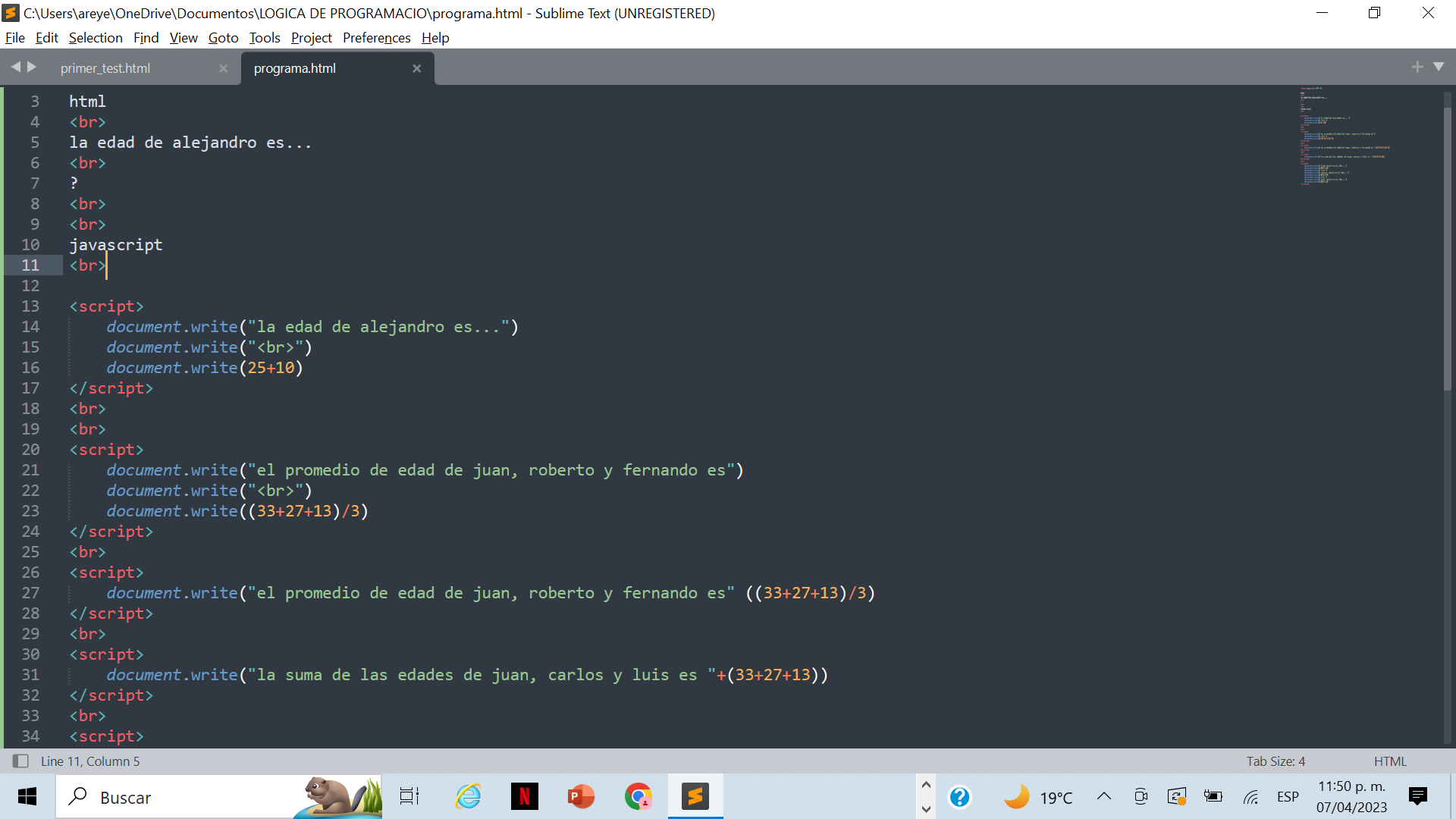Open PowerPoint from taskbar
Screen dimensions: 1456x819
click(581, 796)
